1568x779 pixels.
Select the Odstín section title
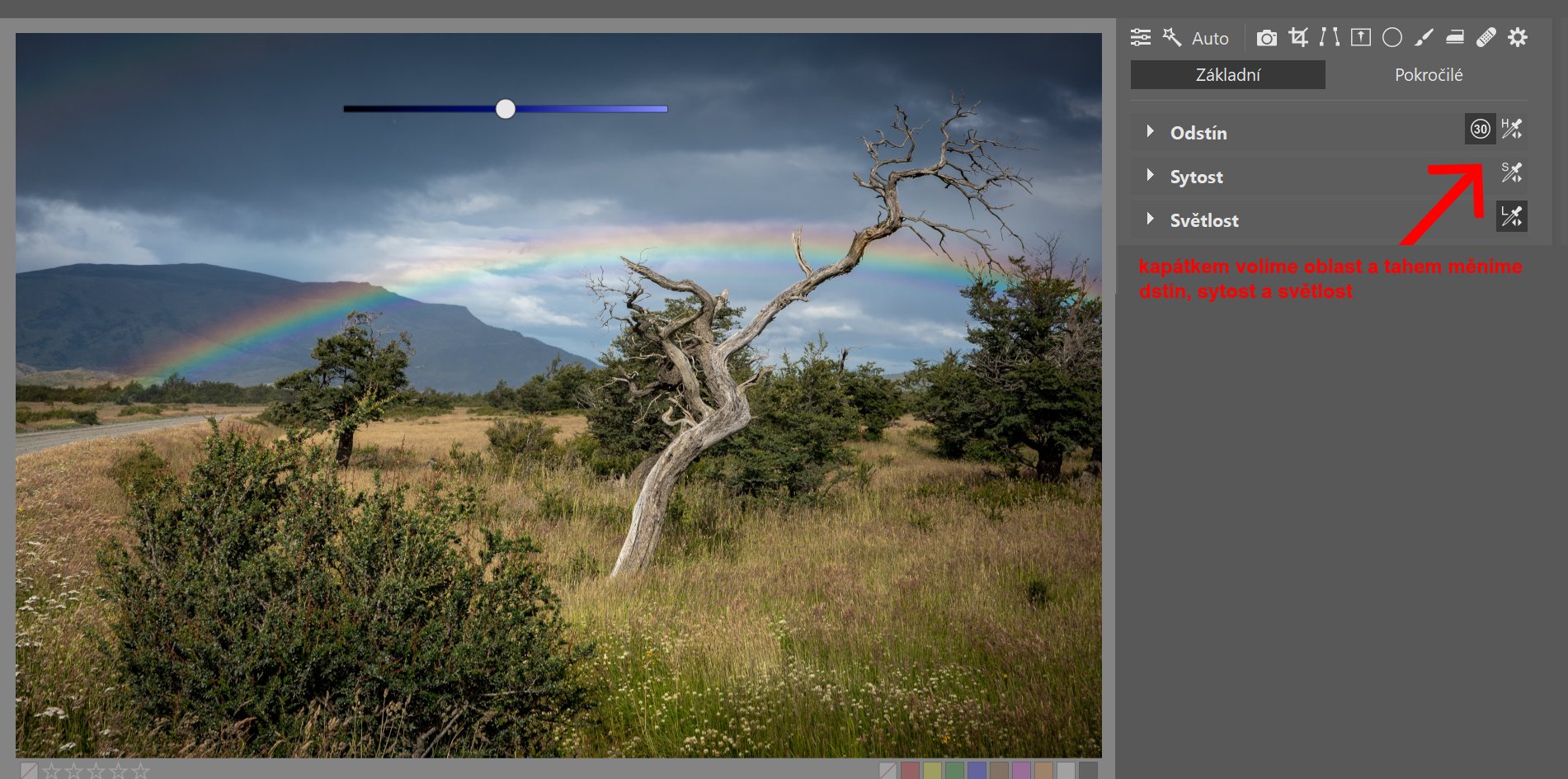point(1198,133)
